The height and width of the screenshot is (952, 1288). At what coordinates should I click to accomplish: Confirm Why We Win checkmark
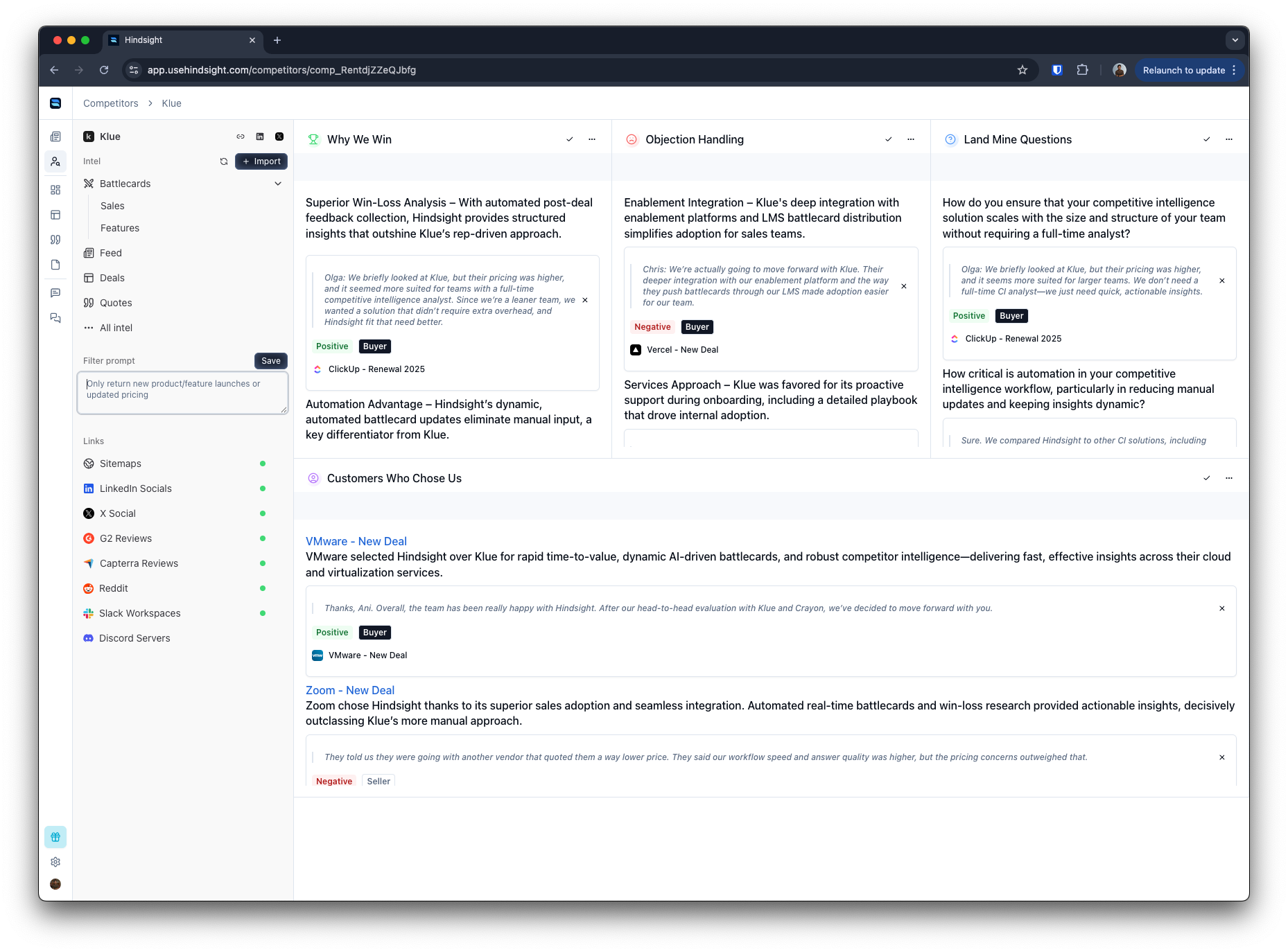coord(570,139)
